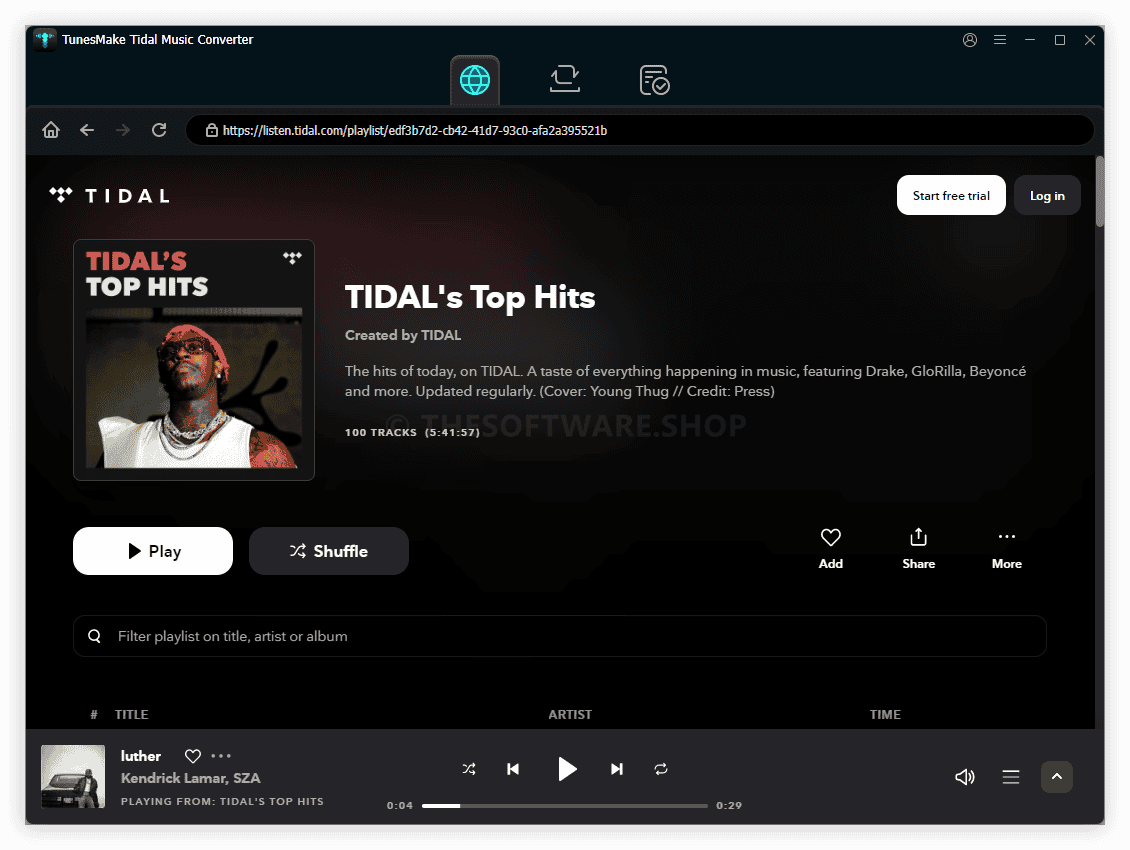Maximize the TunesMake window

coord(1059,40)
